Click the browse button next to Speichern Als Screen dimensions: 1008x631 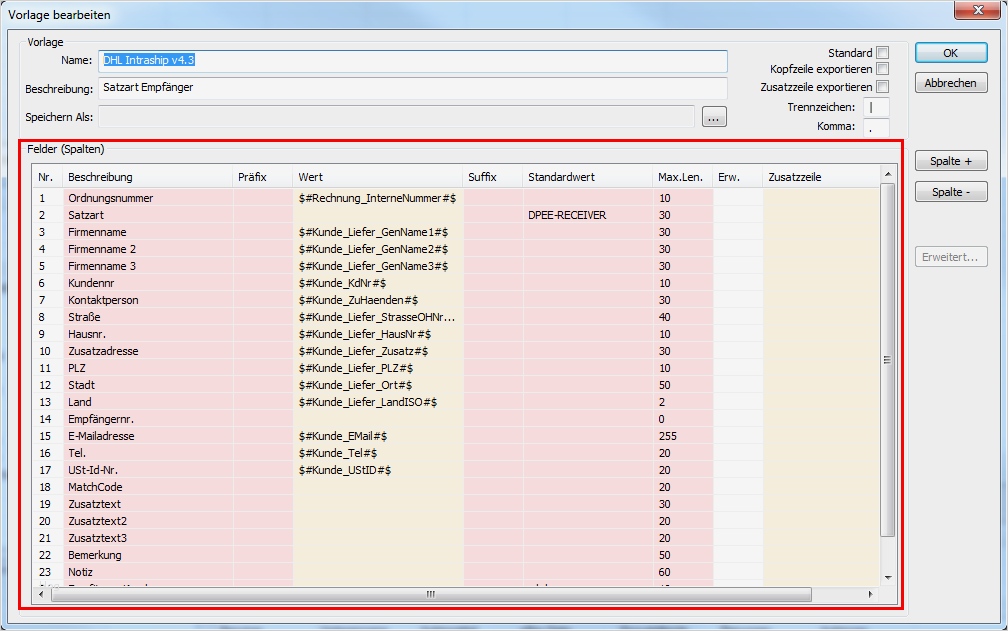(x=714, y=117)
